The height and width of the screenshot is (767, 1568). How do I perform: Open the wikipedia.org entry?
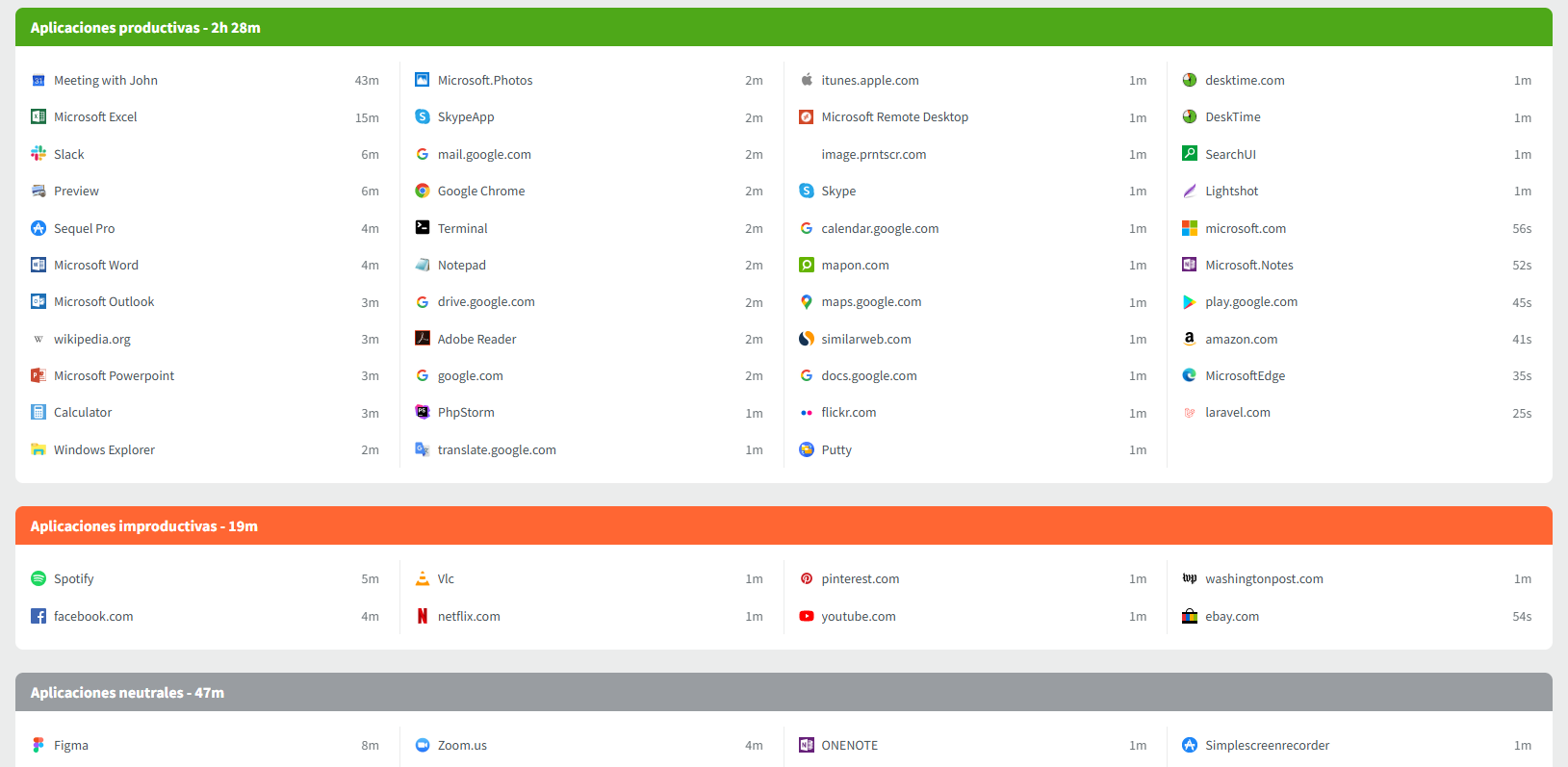tap(91, 340)
